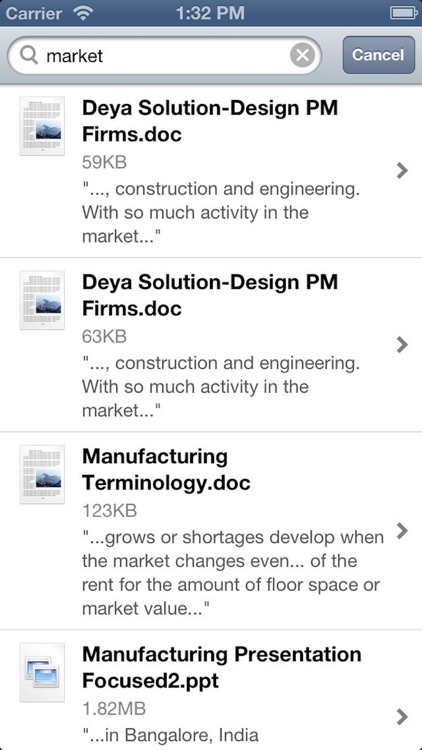Open Manufacturing Presentation Focused2.ppt title
The image size is (422, 750).
[222, 667]
